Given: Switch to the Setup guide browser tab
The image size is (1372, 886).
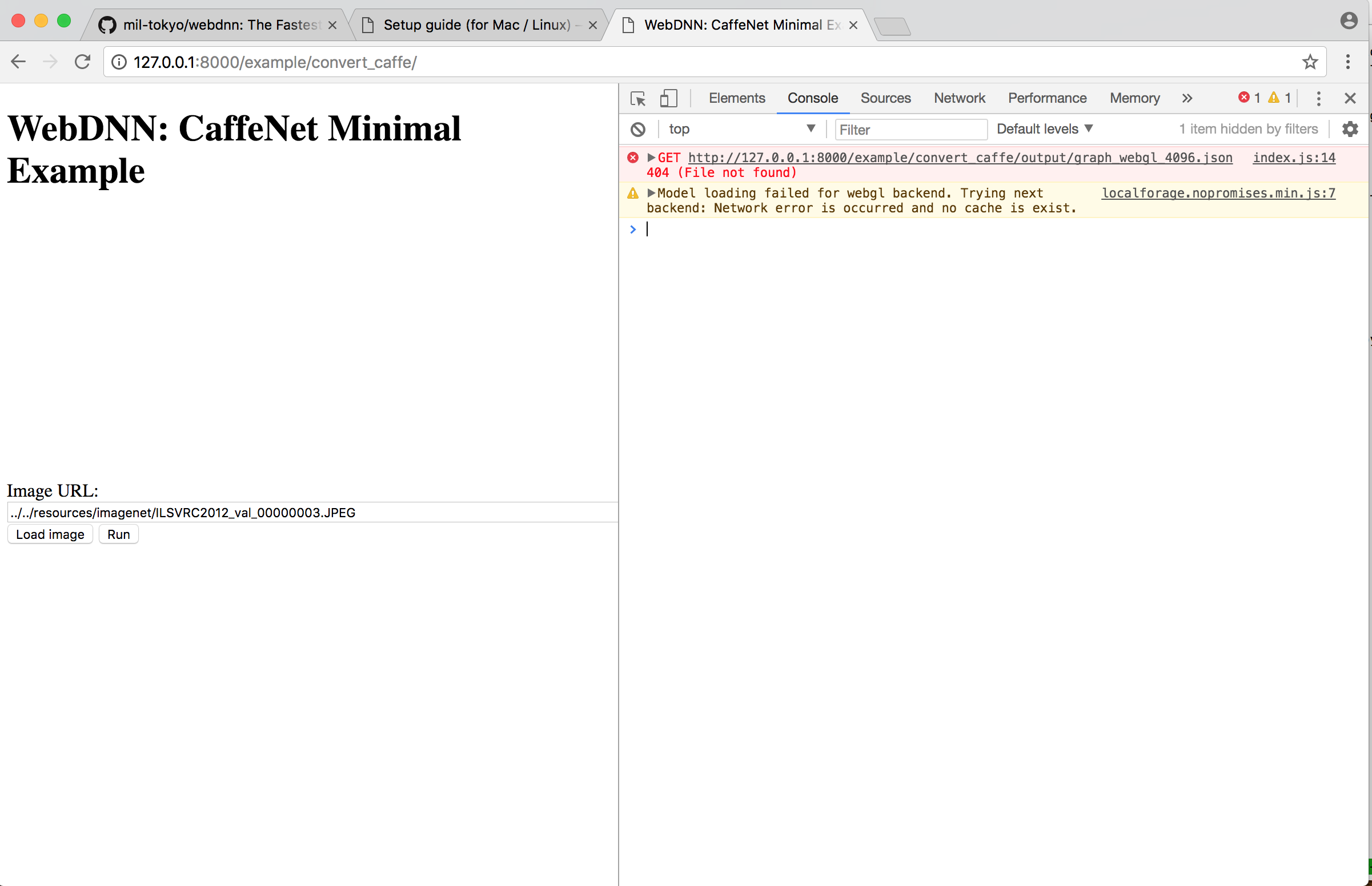Looking at the screenshot, I should [475, 25].
